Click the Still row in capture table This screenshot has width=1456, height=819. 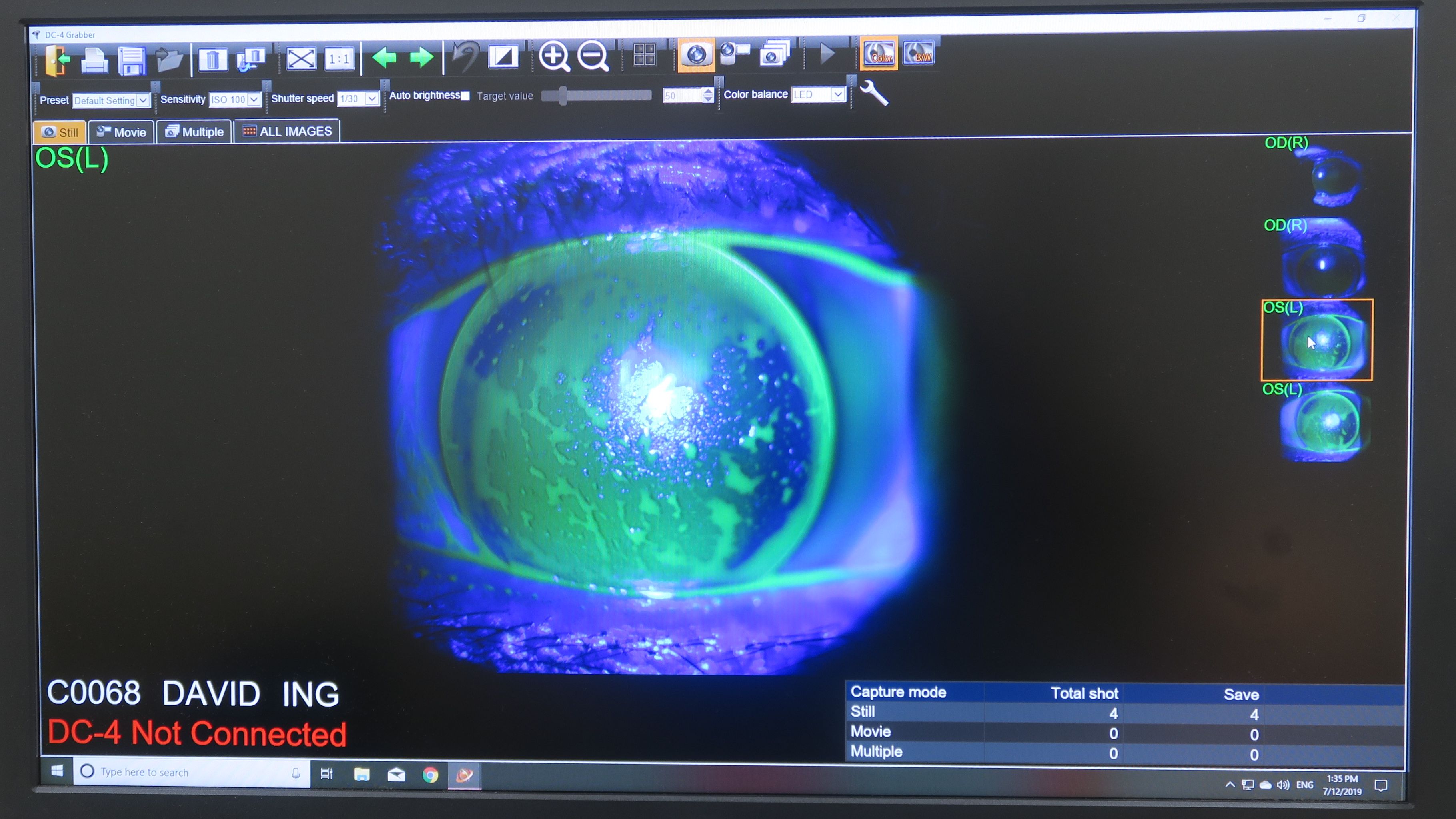tap(1125, 713)
